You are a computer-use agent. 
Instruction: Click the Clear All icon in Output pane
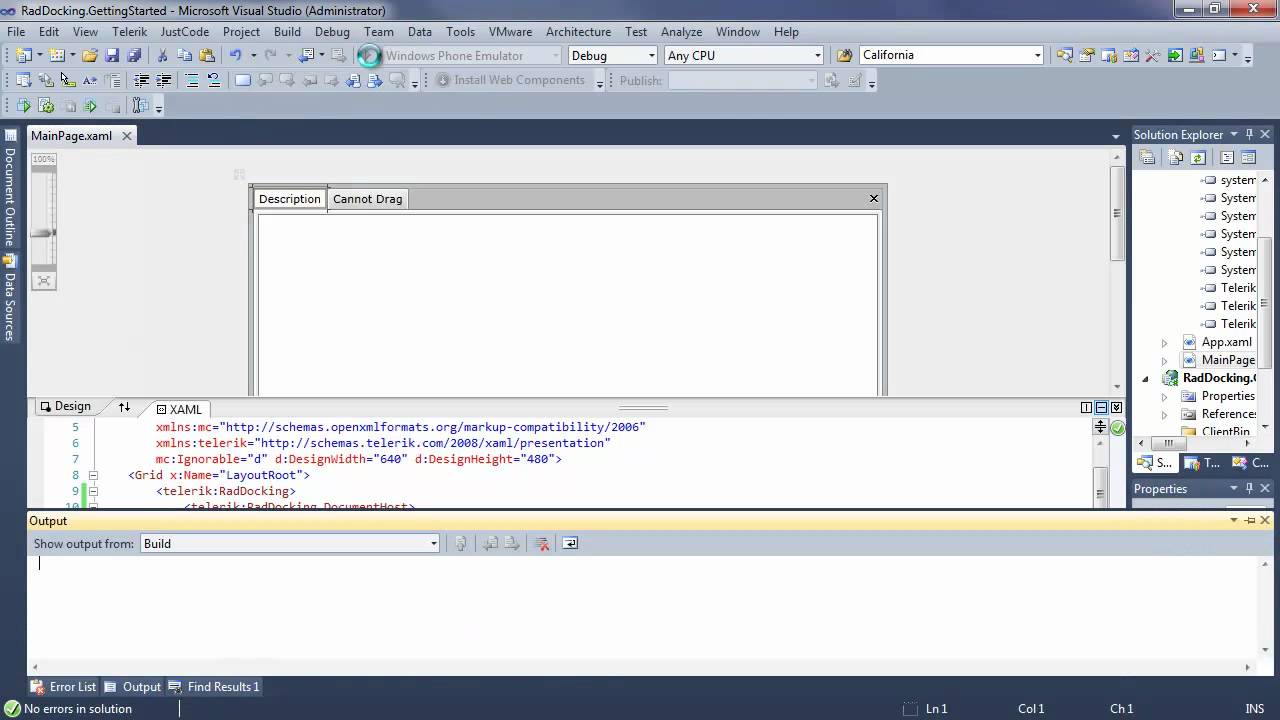coord(542,543)
